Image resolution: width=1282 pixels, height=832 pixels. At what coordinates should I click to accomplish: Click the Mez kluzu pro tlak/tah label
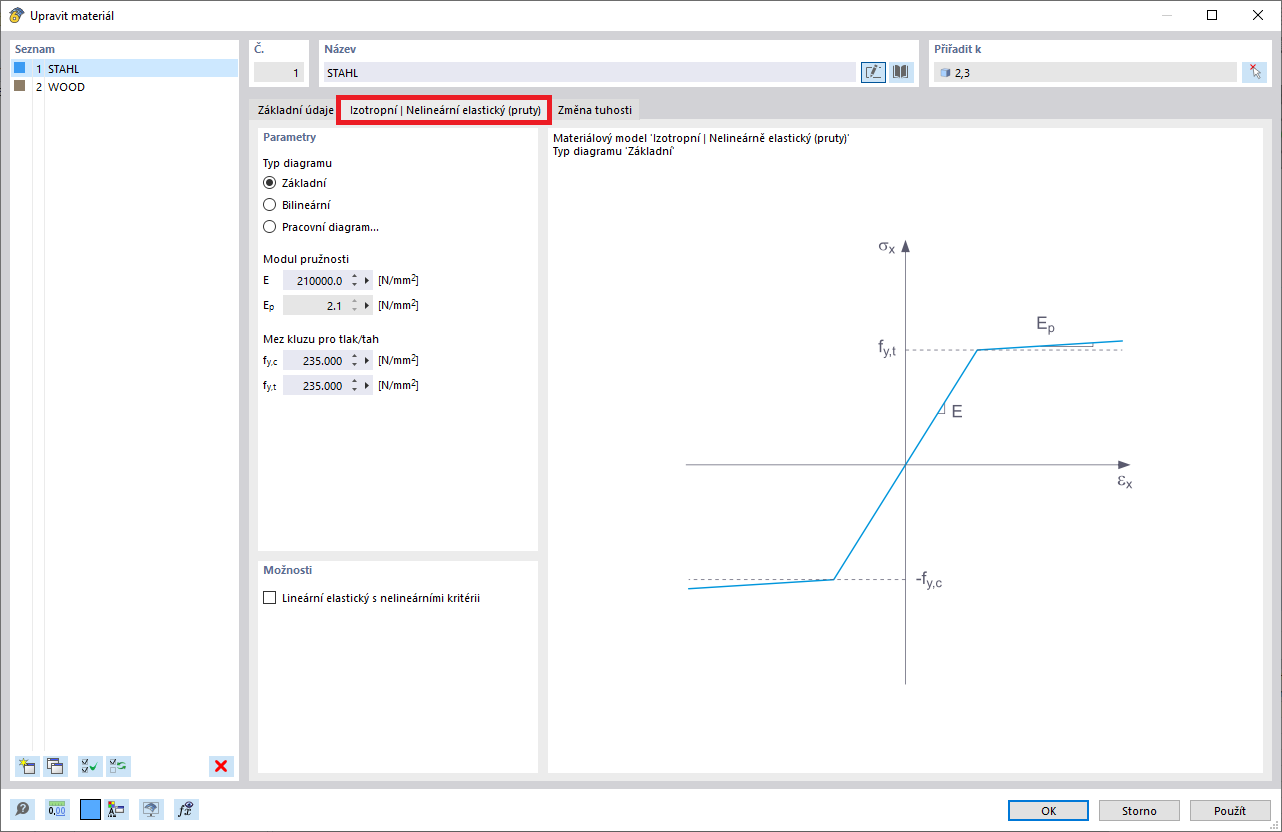click(x=321, y=339)
